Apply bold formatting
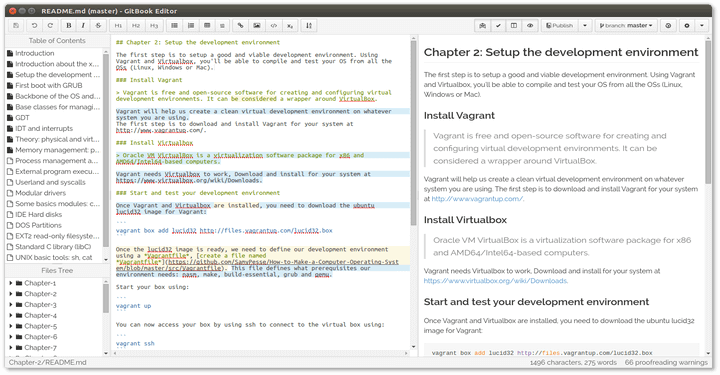The height and width of the screenshot is (375, 720). [69, 26]
